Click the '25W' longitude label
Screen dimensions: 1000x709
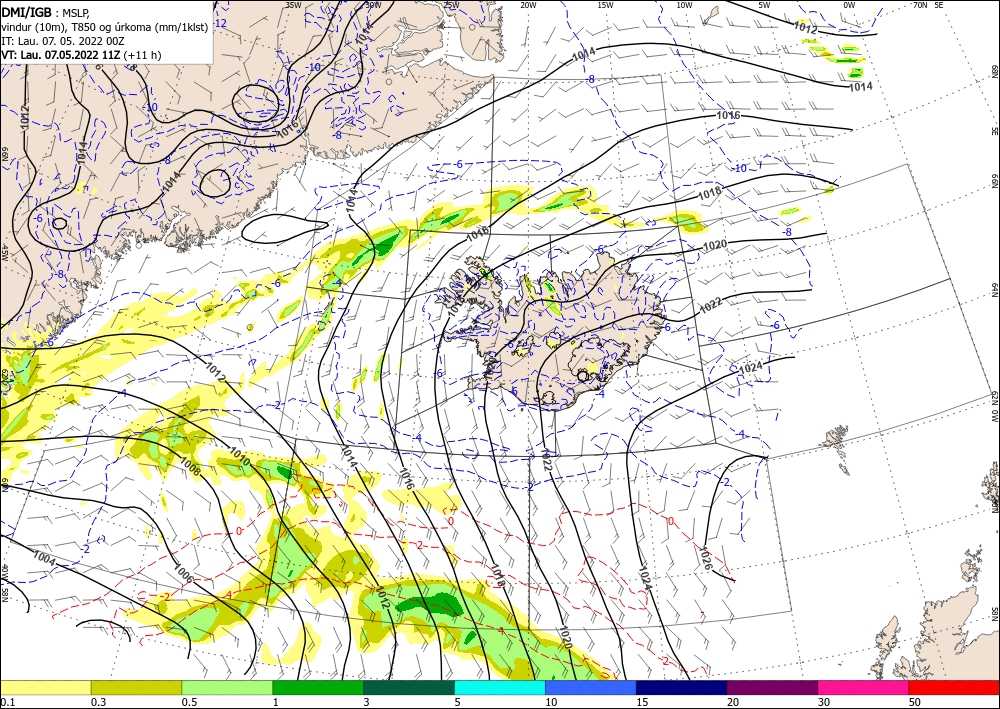point(450,4)
